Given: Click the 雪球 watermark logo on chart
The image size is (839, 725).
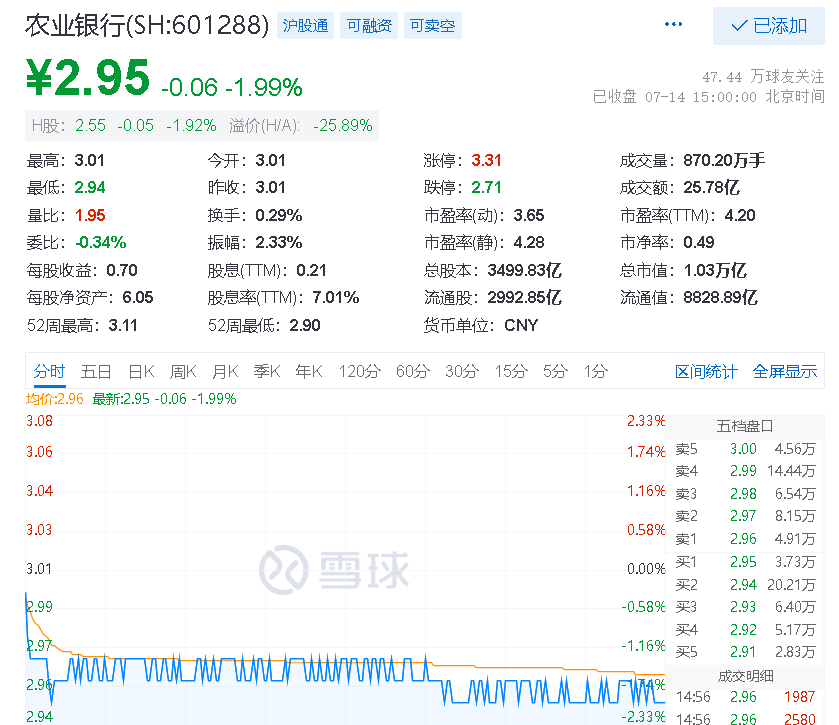Looking at the screenshot, I should [334, 570].
